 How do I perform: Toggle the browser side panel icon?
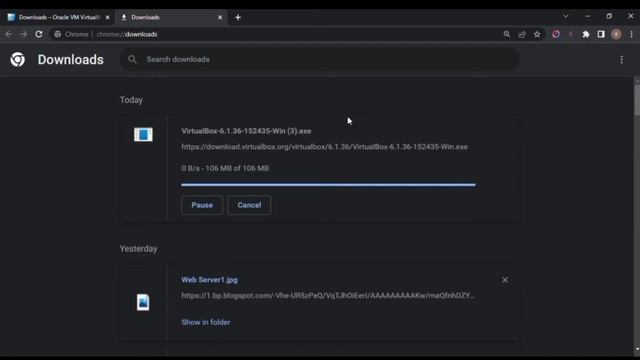(601, 34)
